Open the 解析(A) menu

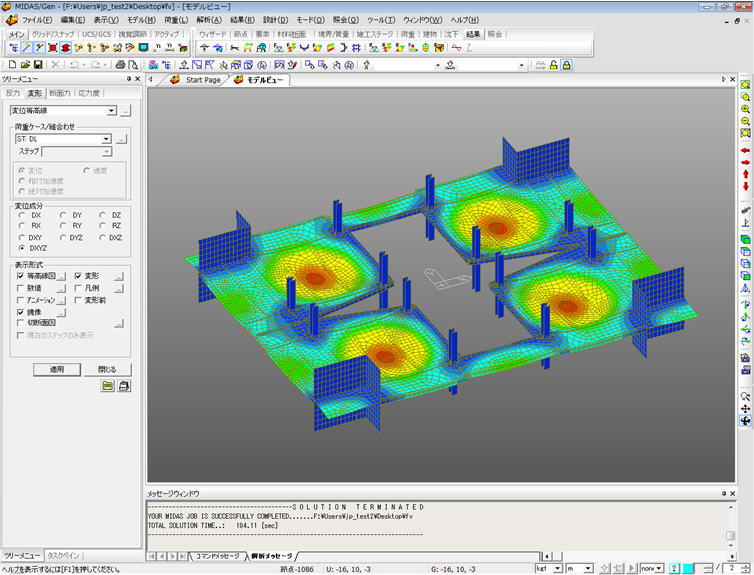209,20
